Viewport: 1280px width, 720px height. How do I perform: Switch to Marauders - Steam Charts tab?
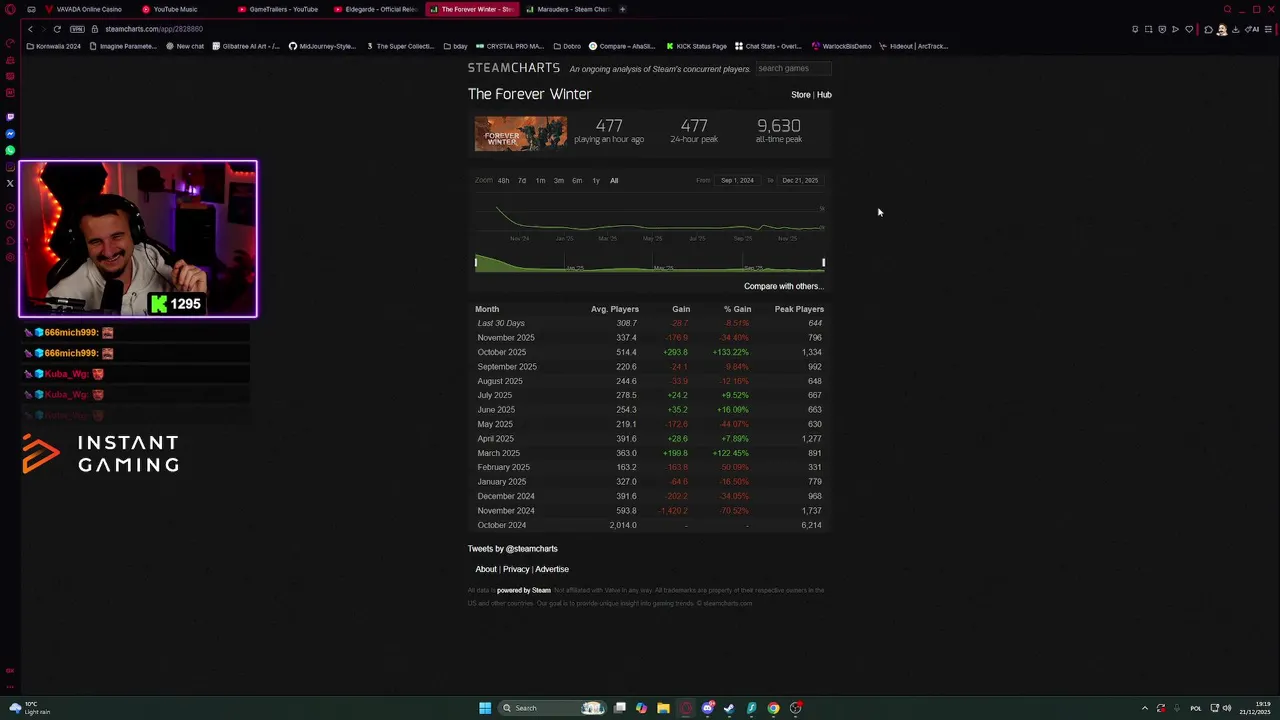568,9
